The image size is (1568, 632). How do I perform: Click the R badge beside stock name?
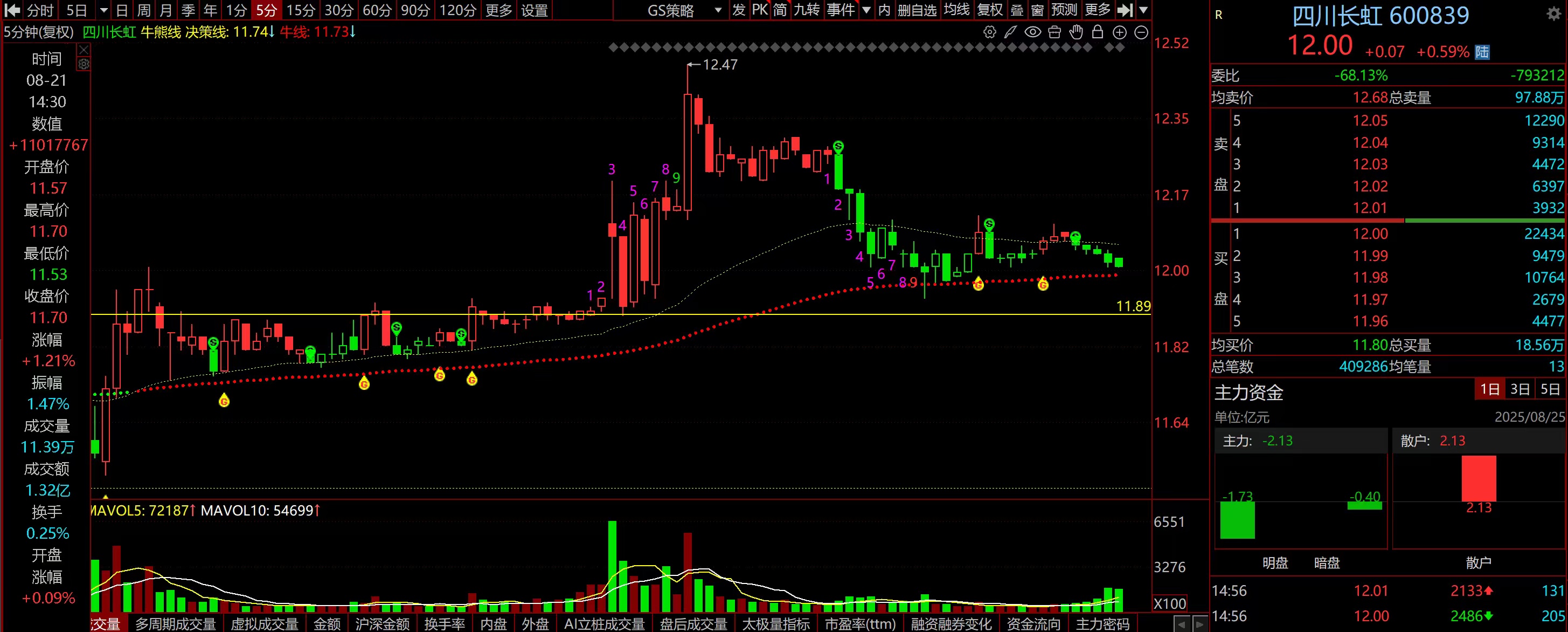point(1218,15)
